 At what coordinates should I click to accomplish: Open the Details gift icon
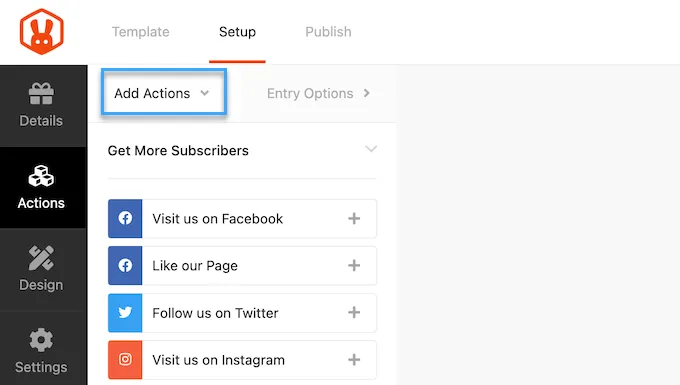(41, 94)
